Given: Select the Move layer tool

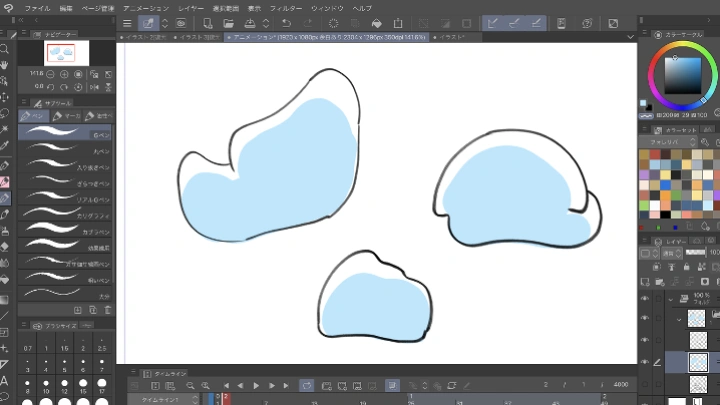Looking at the screenshot, I should pyautogui.click(x=4, y=97).
